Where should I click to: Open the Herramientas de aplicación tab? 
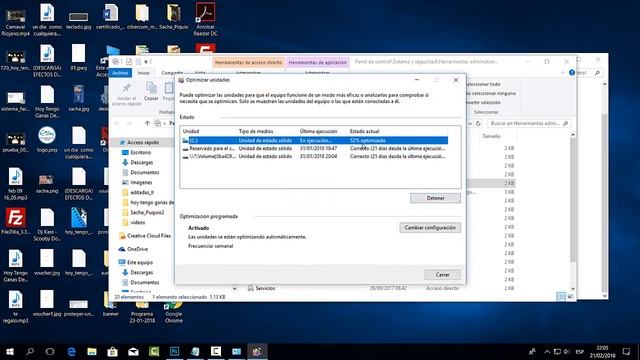[318, 62]
